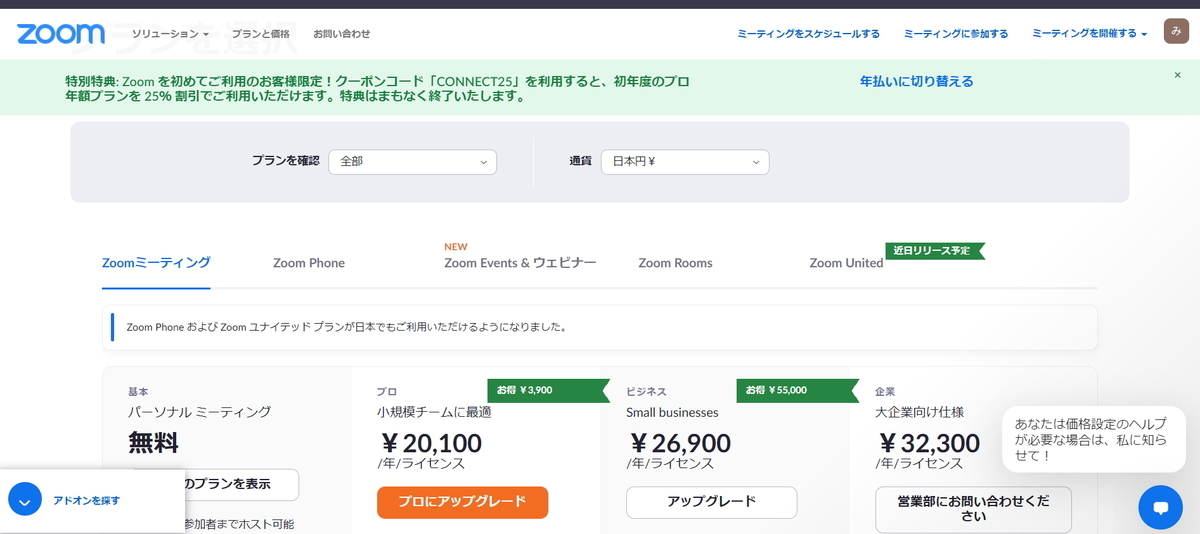Click アドオンを探す link
The height and width of the screenshot is (534, 1200).
pos(86,500)
